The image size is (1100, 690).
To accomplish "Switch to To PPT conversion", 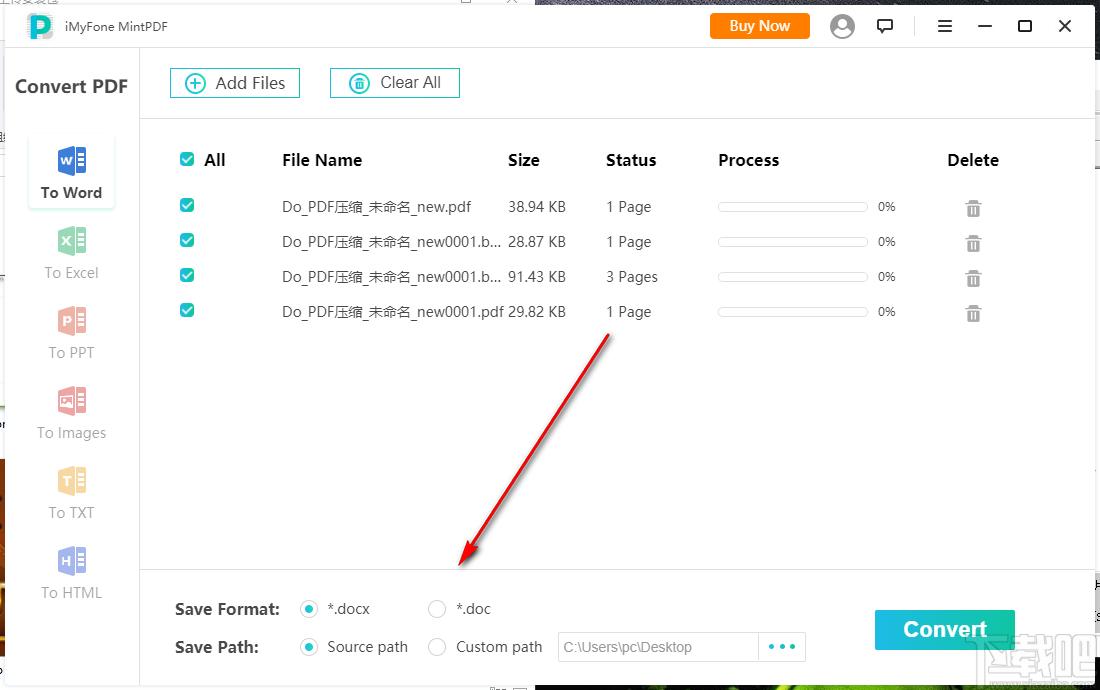I will point(72,333).
